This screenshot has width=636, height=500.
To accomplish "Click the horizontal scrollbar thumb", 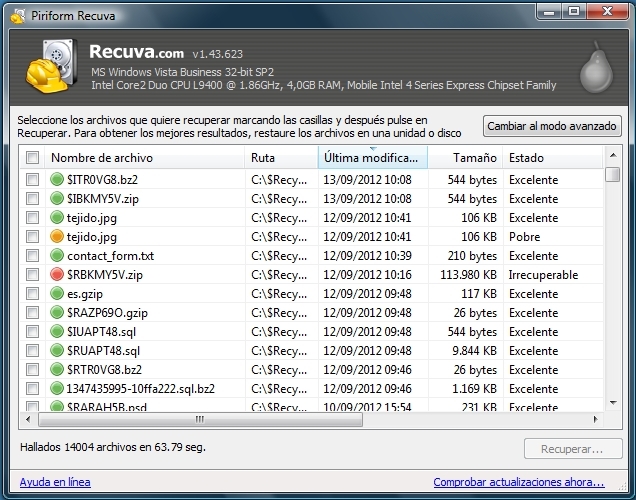I will tap(200, 419).
